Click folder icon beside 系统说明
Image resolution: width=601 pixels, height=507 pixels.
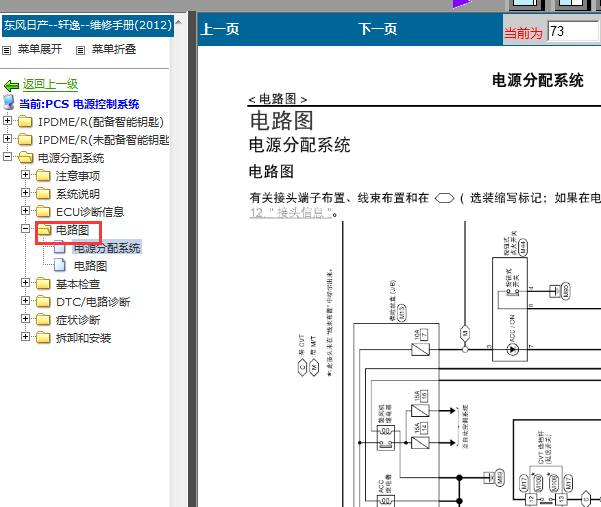[43, 194]
